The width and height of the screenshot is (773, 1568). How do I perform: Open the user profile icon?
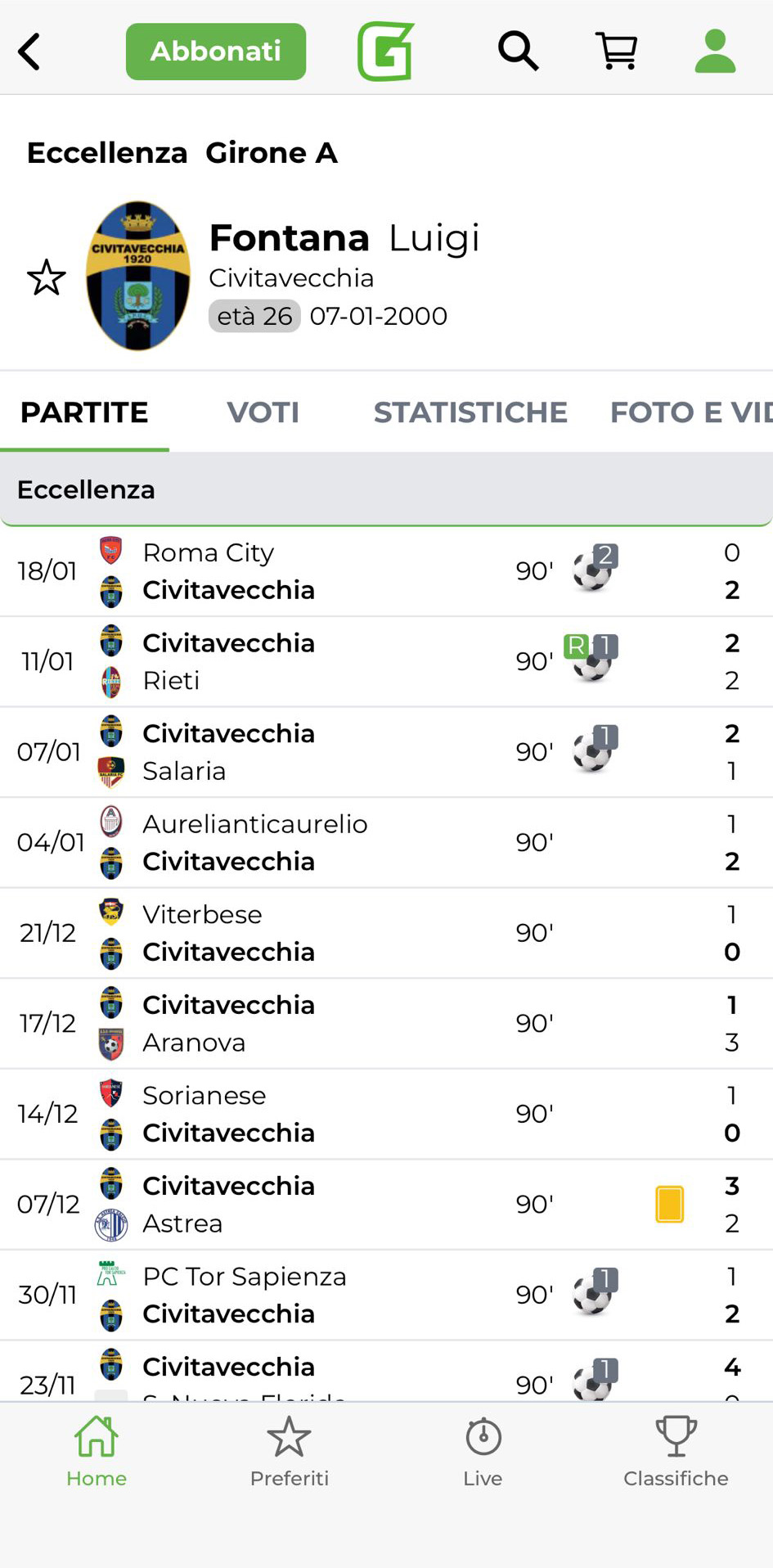(715, 52)
